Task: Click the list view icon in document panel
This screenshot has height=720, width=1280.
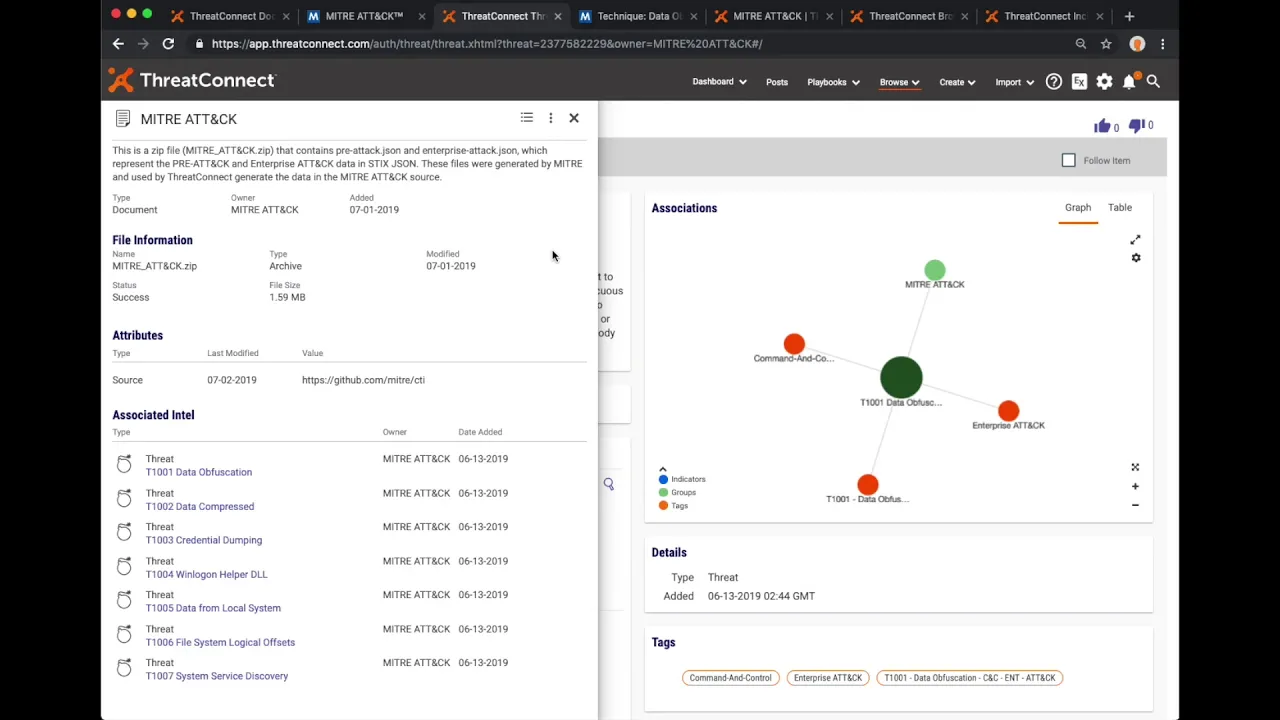Action: tap(527, 118)
